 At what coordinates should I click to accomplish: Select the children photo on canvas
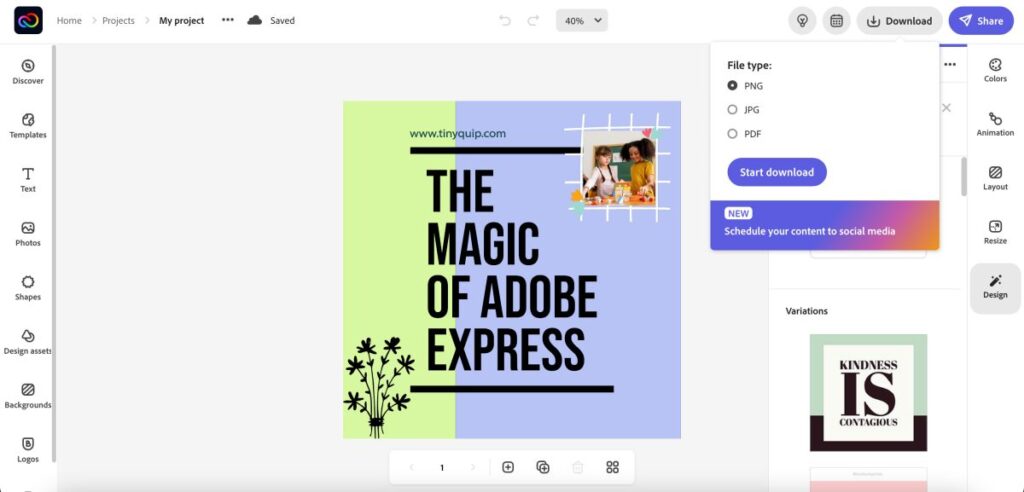pyautogui.click(x=619, y=168)
